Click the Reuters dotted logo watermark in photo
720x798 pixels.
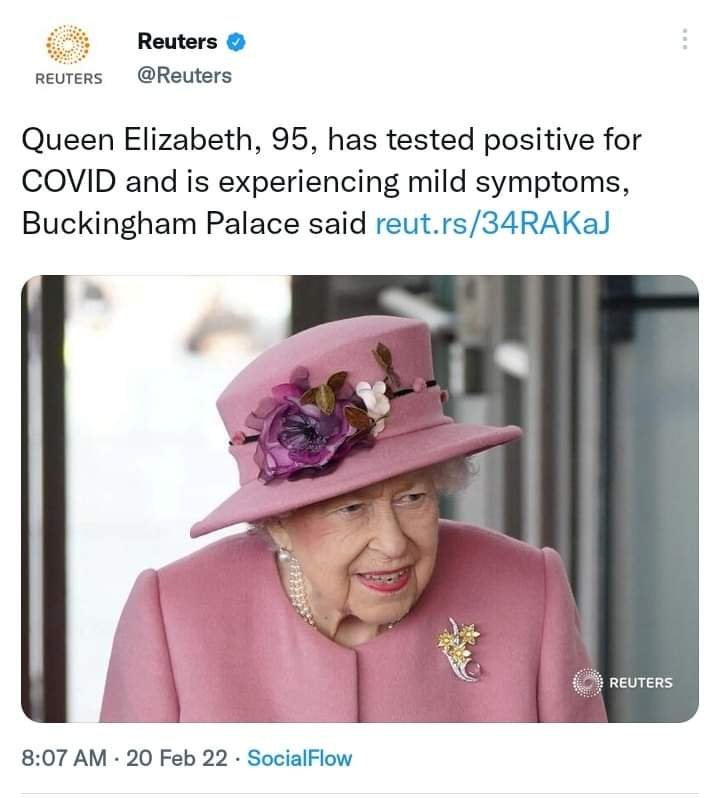pyautogui.click(x=587, y=682)
